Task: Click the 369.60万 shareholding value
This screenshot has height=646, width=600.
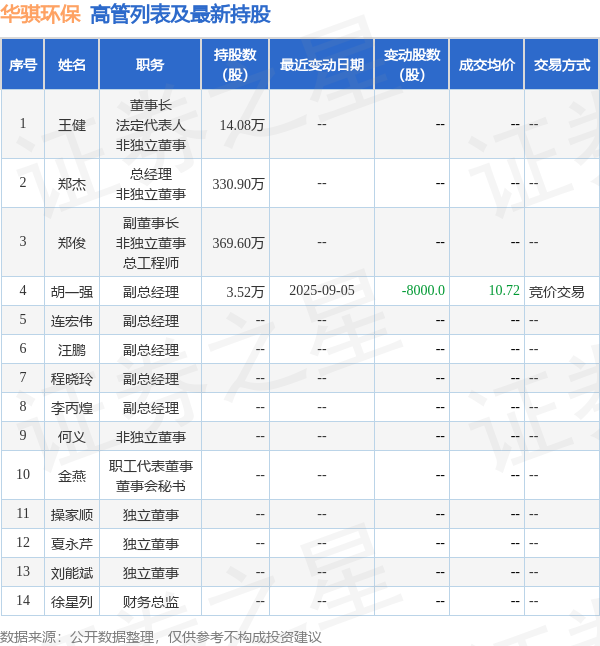Action: coord(238,243)
